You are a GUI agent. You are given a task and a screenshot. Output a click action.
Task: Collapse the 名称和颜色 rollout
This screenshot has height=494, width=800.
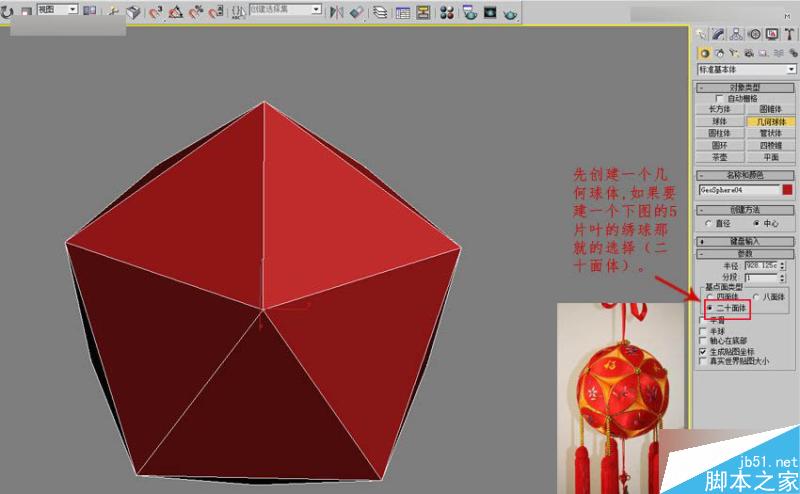[745, 175]
